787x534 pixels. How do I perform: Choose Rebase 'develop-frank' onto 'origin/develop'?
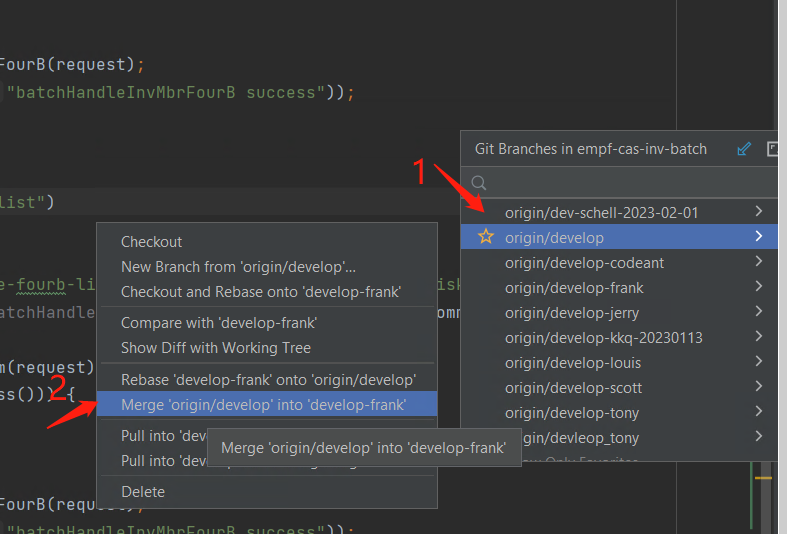pos(267,380)
